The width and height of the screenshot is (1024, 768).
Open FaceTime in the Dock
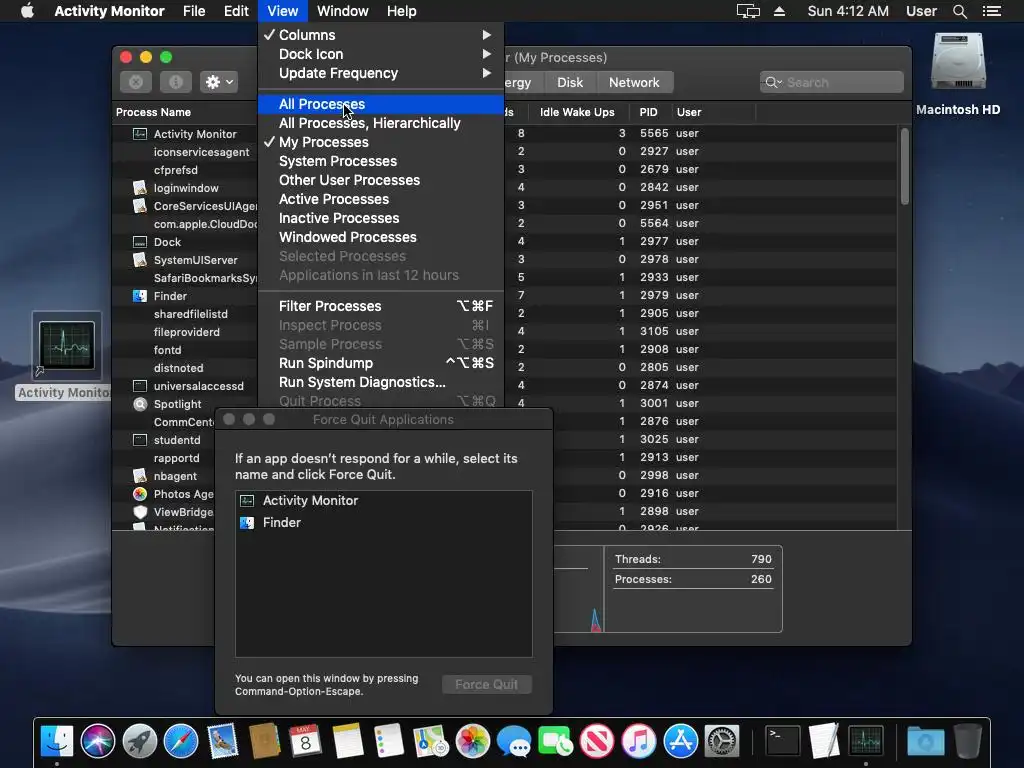coord(555,741)
